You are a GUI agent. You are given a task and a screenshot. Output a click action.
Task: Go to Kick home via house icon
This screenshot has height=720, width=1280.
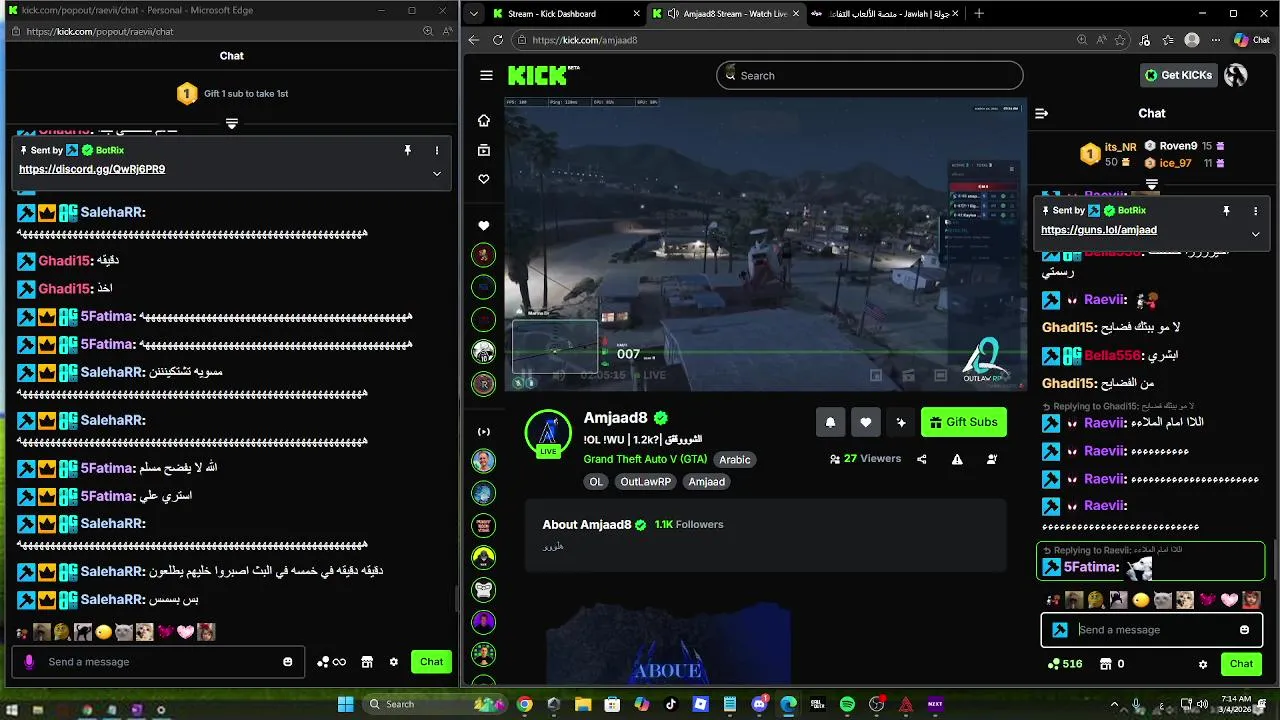coord(484,120)
